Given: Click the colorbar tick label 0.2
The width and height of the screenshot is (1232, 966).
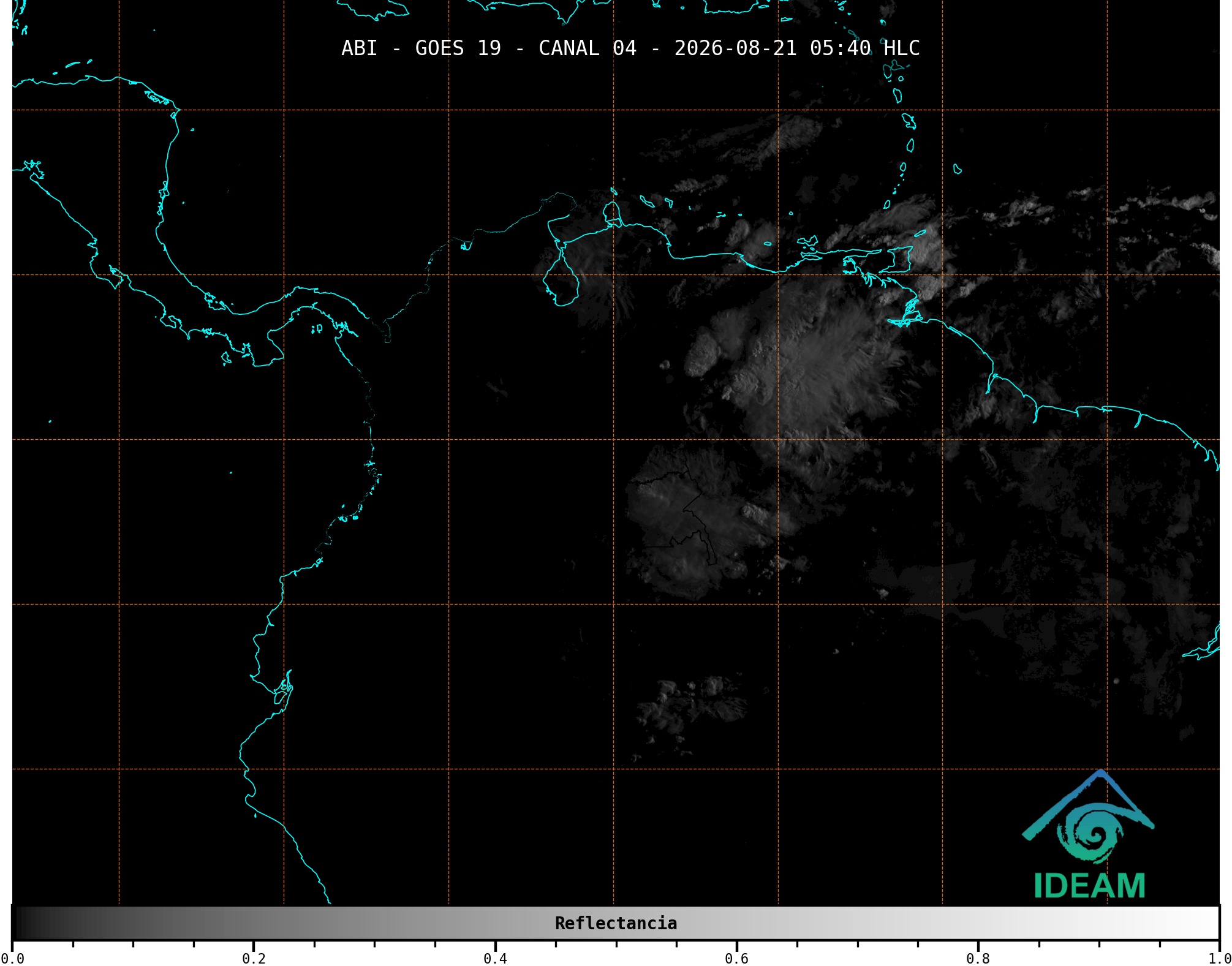Looking at the screenshot, I should coord(254,959).
